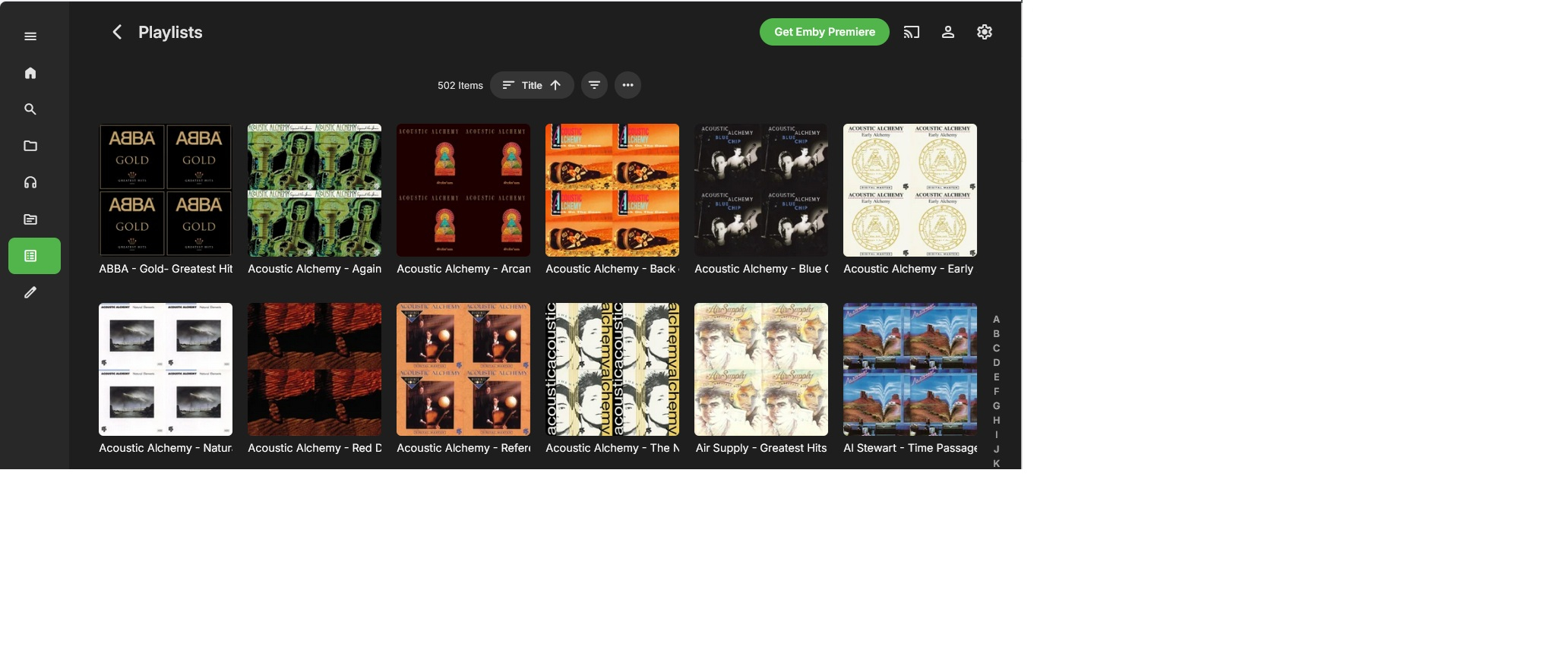Jump to letter I in alphabet picker
Viewport: 1568px width, 656px height.
point(996,435)
